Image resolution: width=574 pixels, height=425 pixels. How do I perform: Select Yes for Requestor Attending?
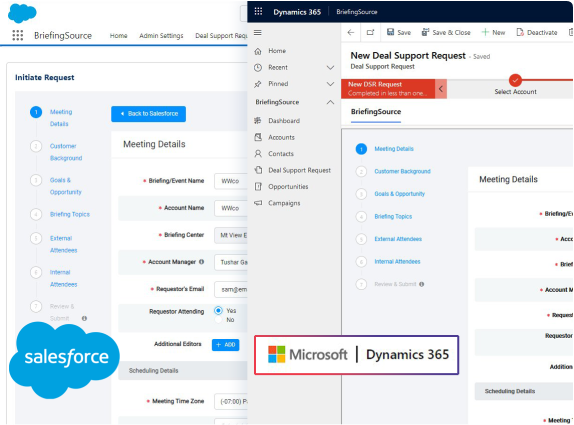[x=219, y=310]
